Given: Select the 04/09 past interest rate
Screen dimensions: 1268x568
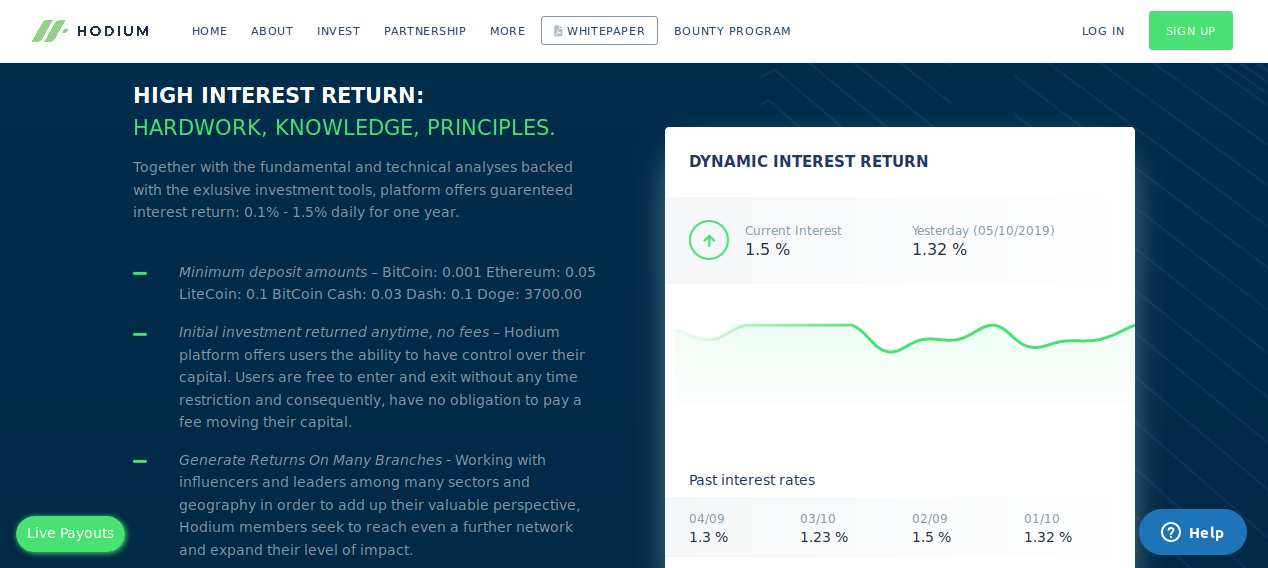Looking at the screenshot, I should click(708, 528).
